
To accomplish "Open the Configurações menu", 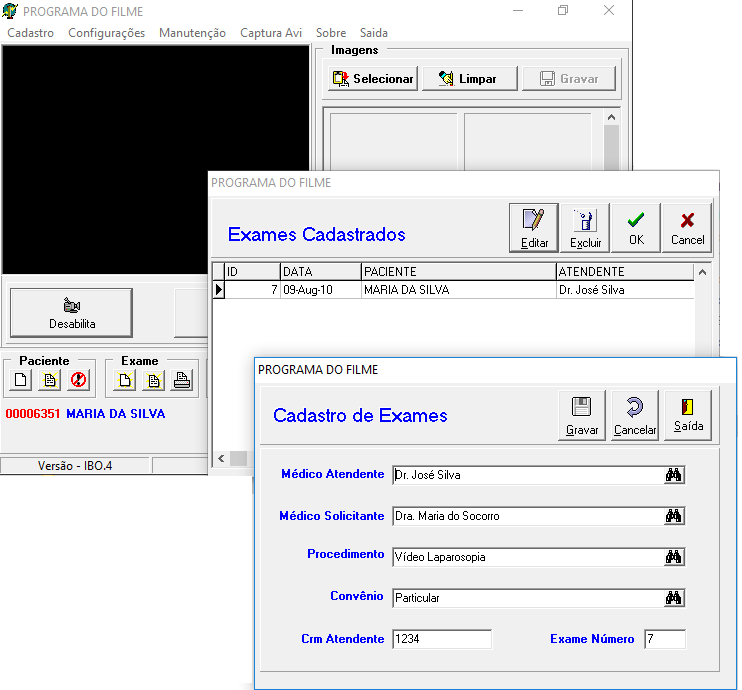I will tap(106, 33).
